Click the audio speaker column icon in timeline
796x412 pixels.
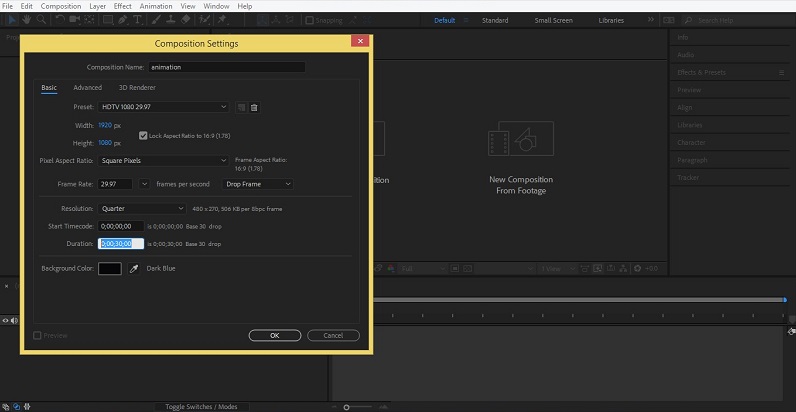14,320
